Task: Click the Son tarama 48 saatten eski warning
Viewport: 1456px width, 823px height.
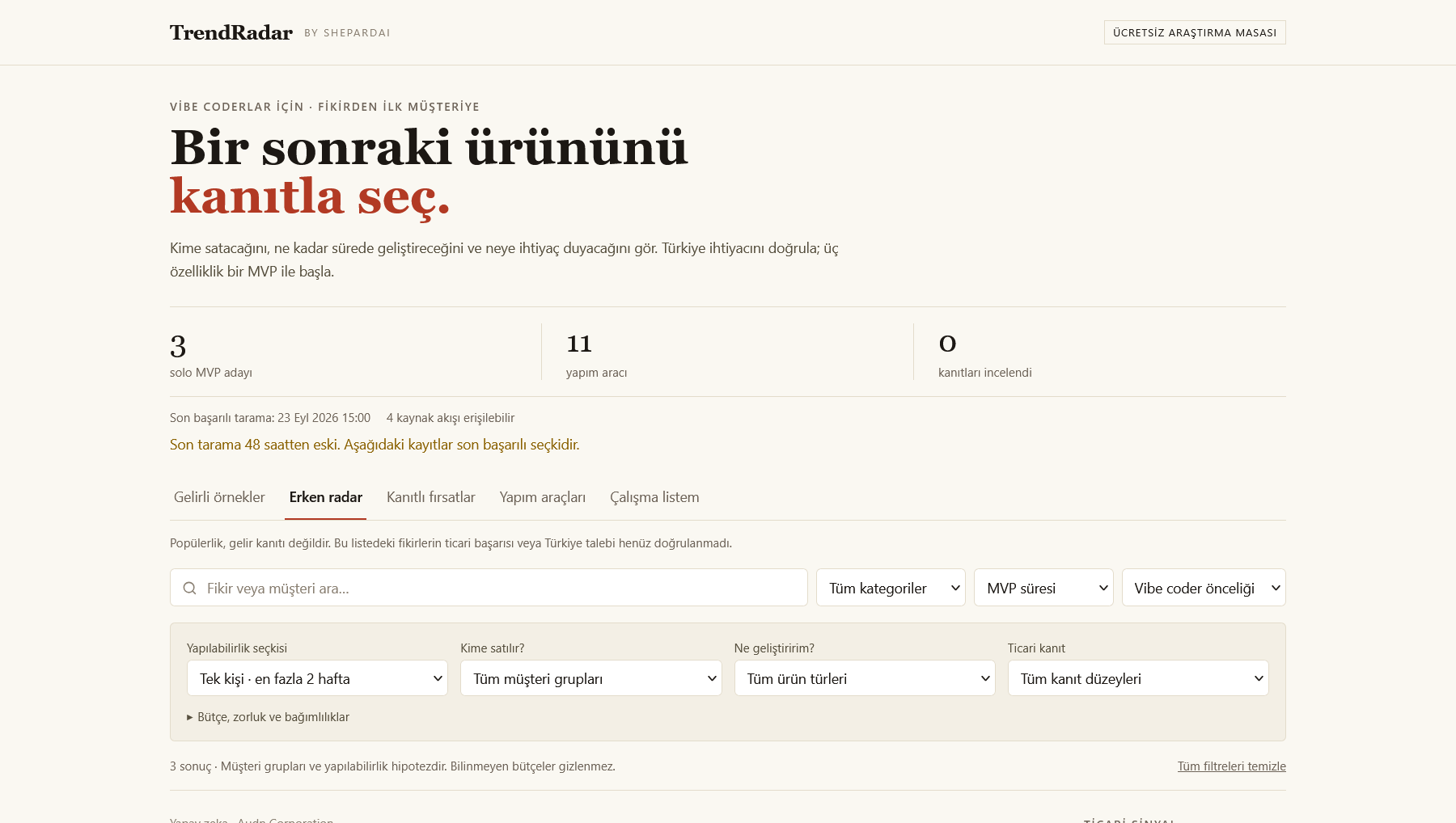Action: pyautogui.click(x=375, y=445)
